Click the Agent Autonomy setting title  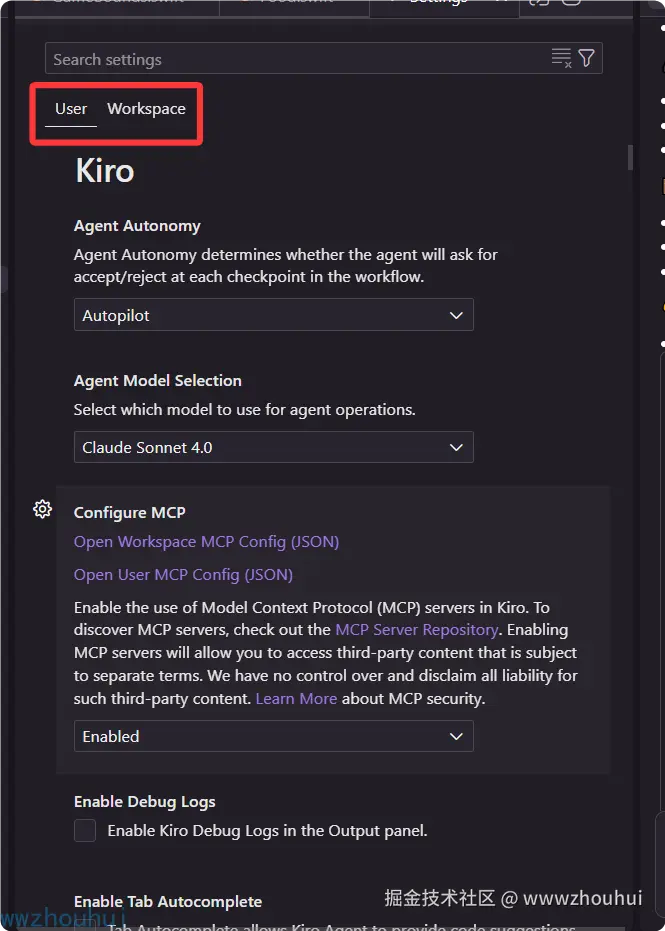[137, 226]
